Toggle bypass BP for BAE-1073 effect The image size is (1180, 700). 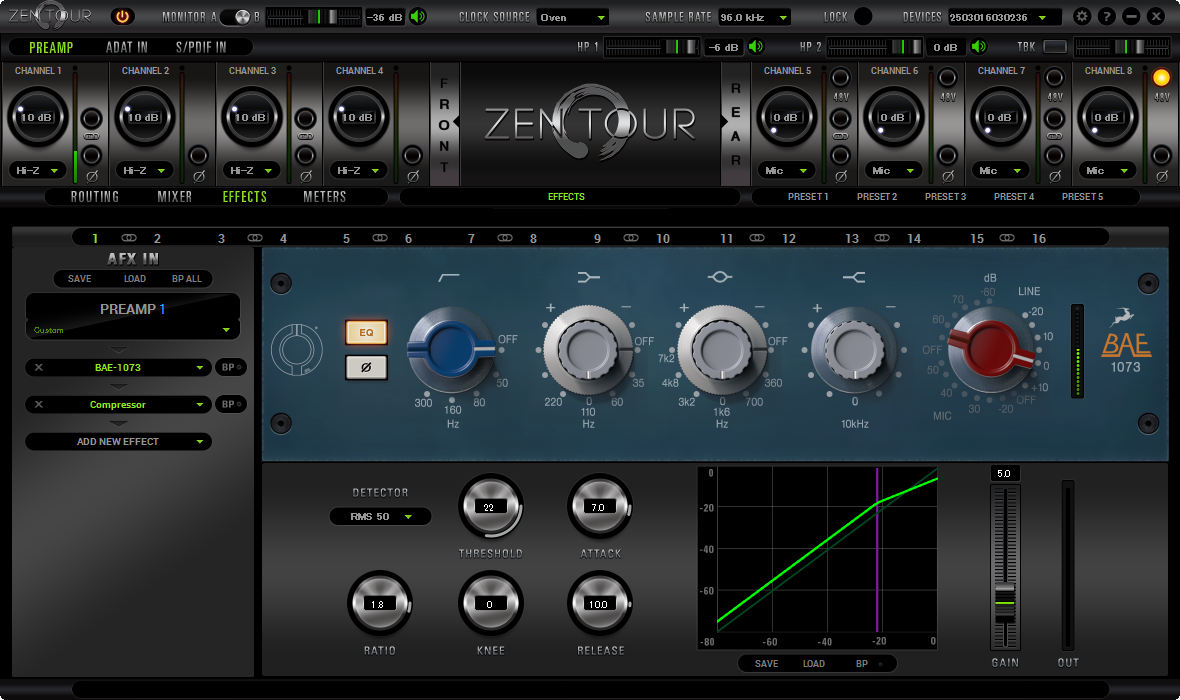click(230, 367)
